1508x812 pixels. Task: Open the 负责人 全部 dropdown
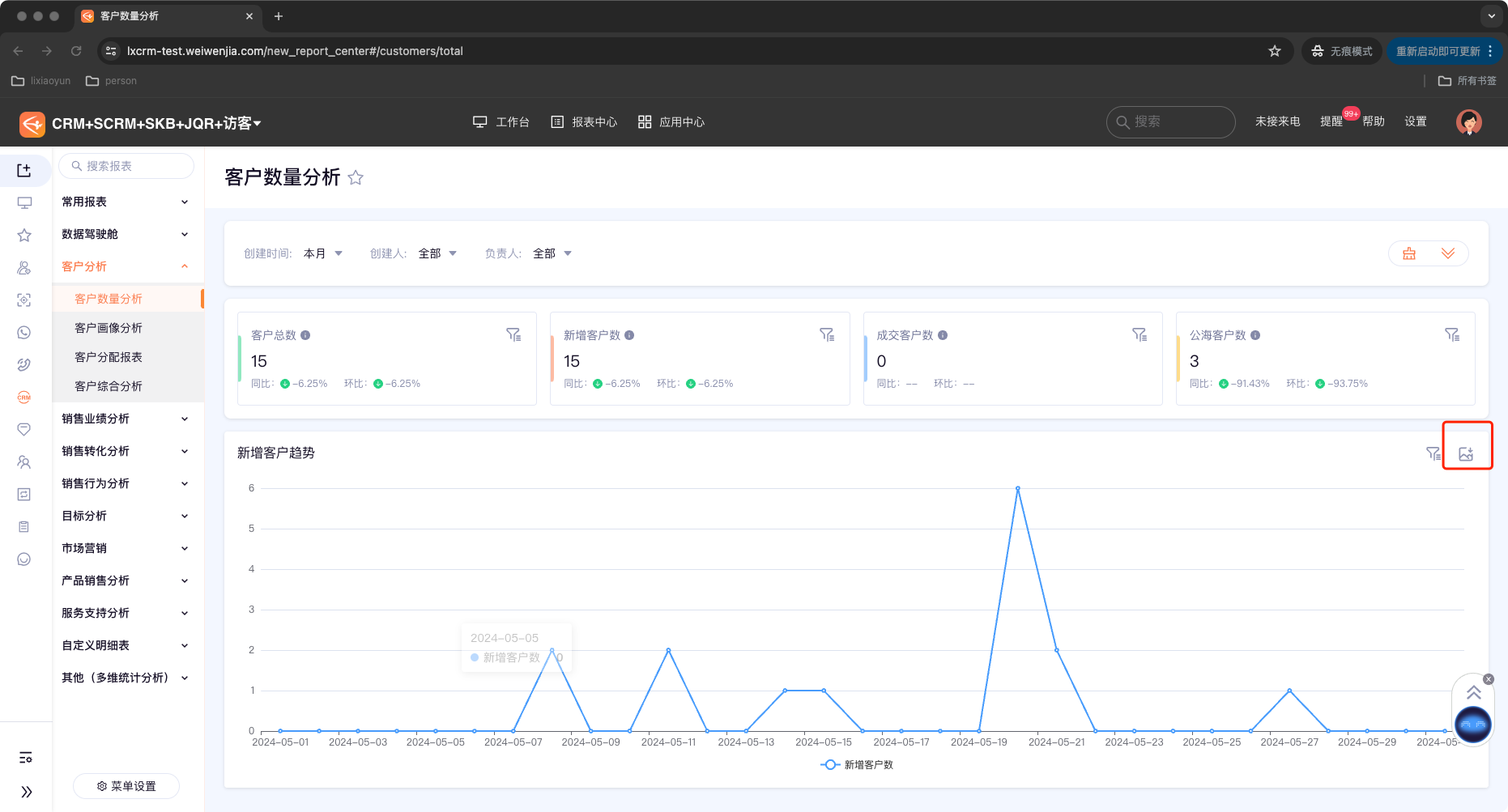click(x=552, y=253)
